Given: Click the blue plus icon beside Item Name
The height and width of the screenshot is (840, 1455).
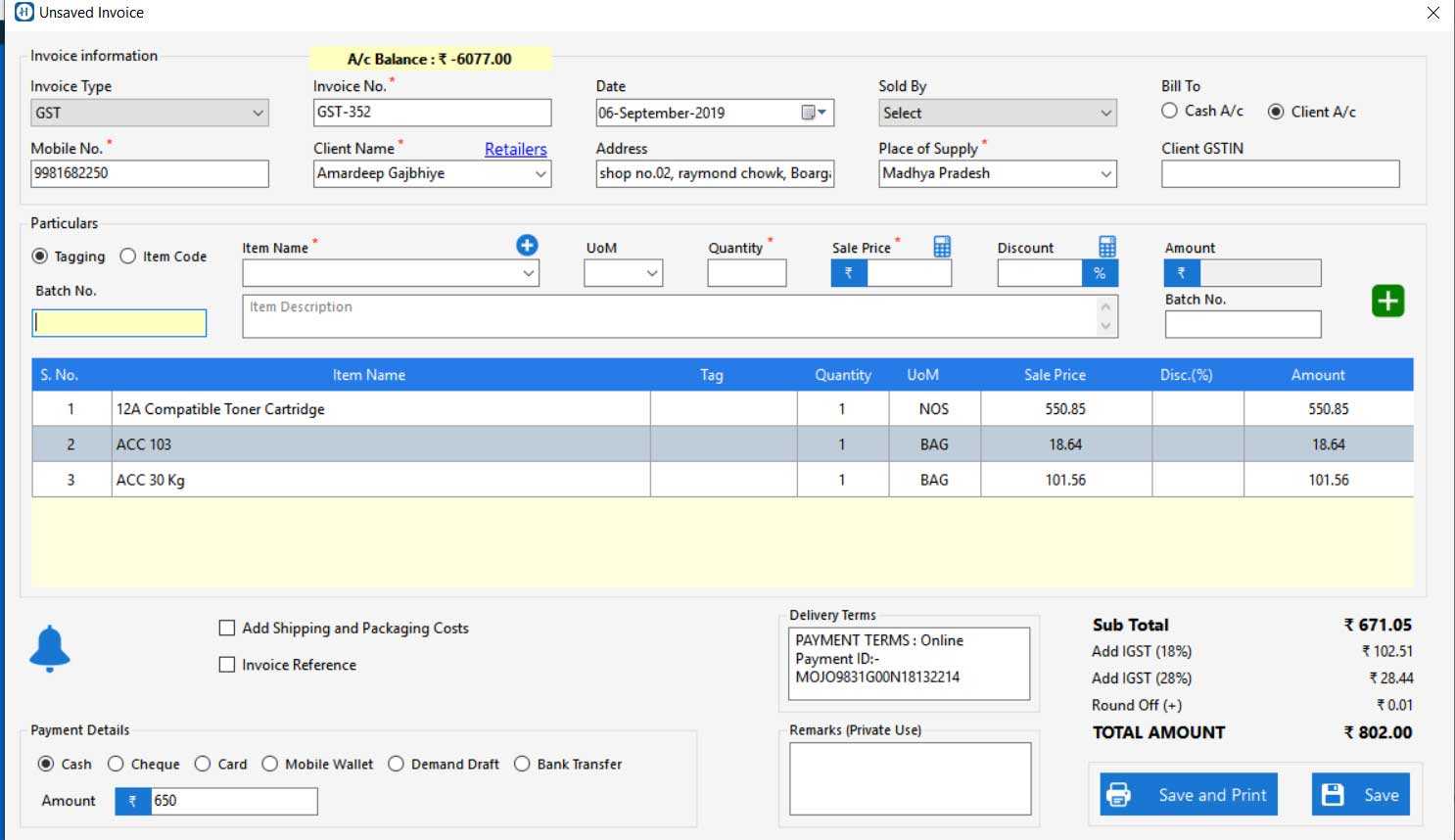Looking at the screenshot, I should (x=527, y=246).
